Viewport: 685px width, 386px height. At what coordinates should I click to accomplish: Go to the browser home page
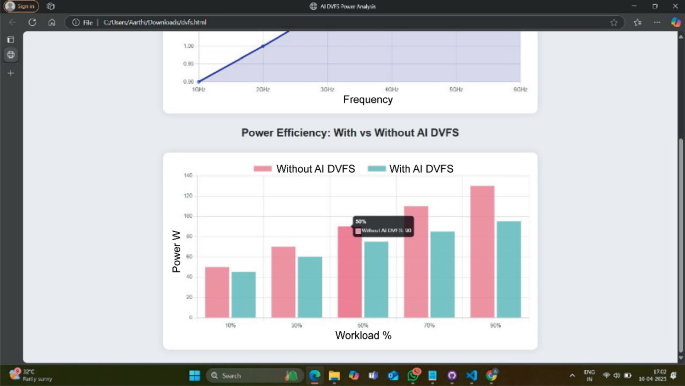click(52, 22)
